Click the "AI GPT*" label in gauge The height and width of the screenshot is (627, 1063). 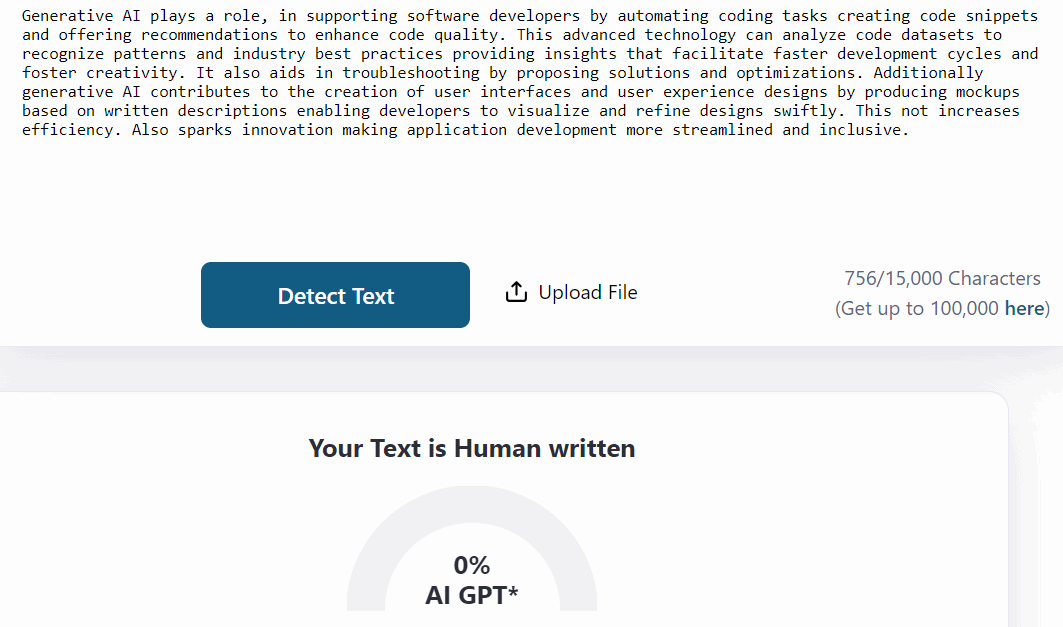tap(472, 595)
